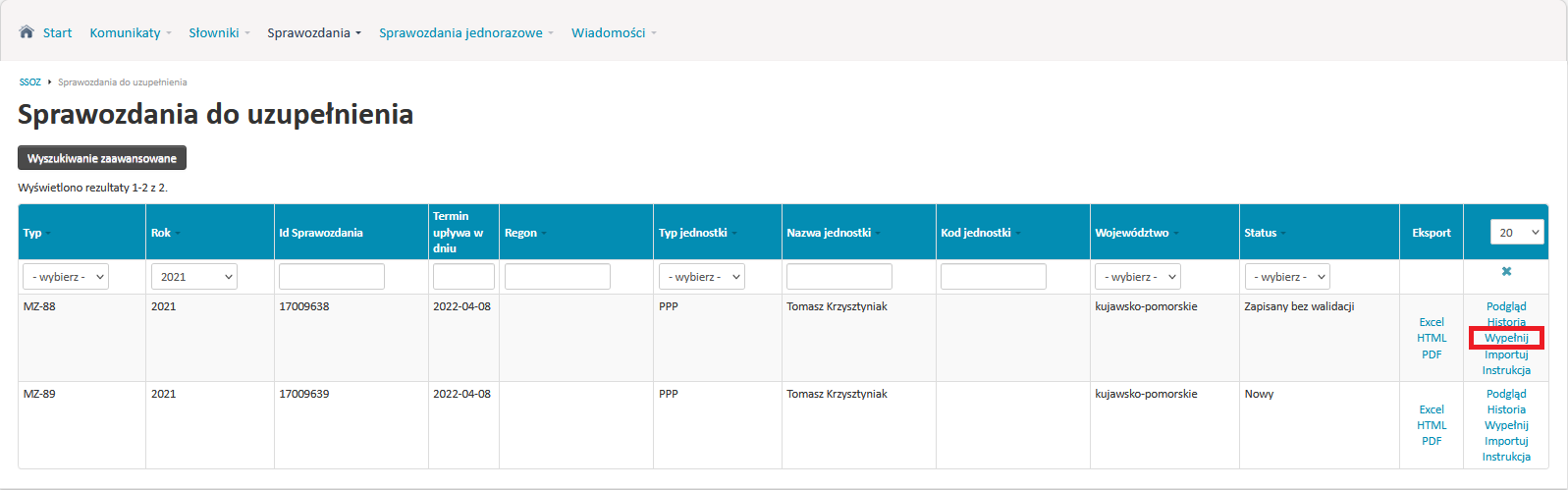The width and height of the screenshot is (1568, 490).
Task: Clear filters with the X icon
Action: coord(1506,271)
